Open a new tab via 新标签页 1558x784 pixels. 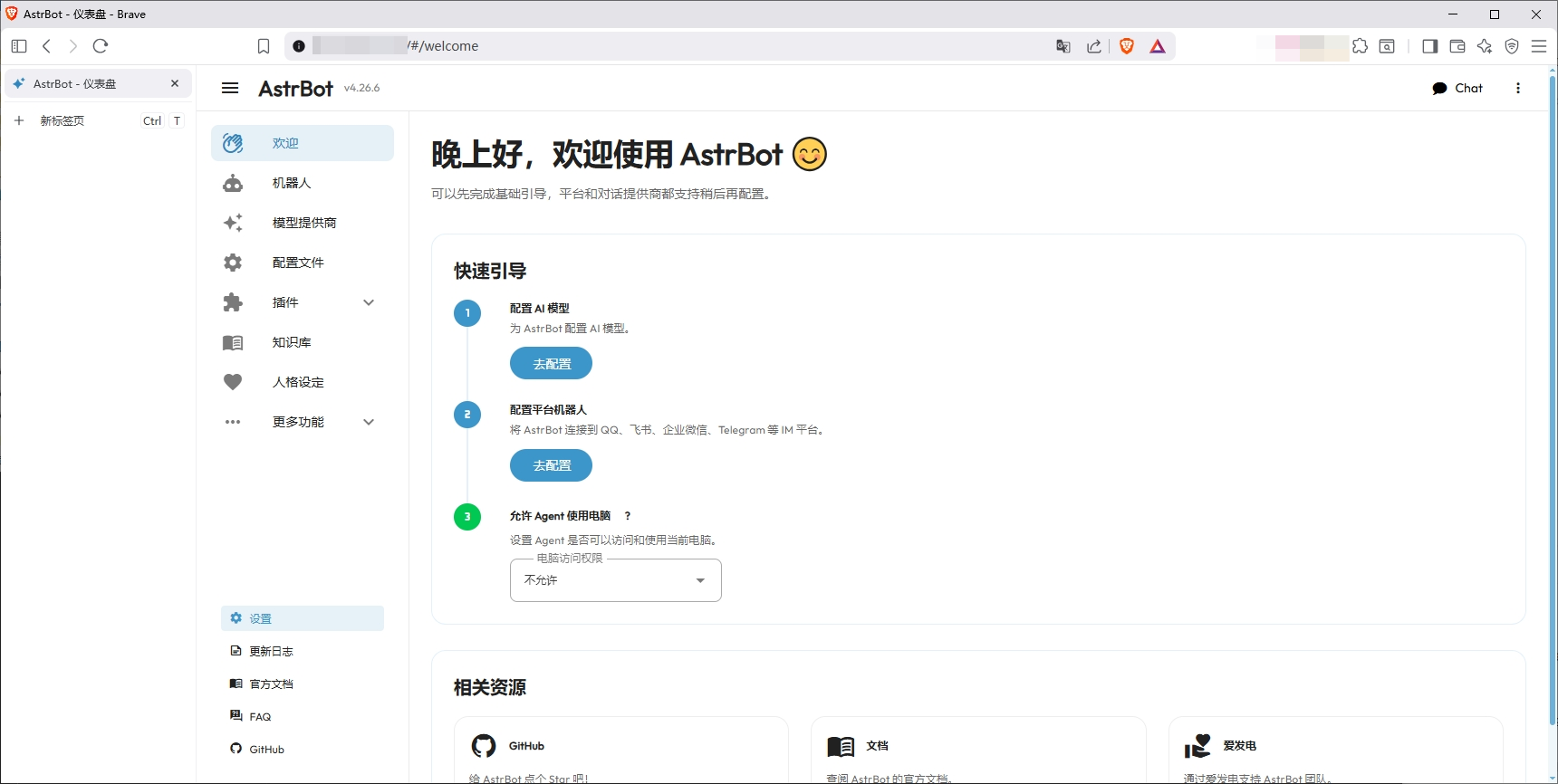pyautogui.click(x=98, y=120)
